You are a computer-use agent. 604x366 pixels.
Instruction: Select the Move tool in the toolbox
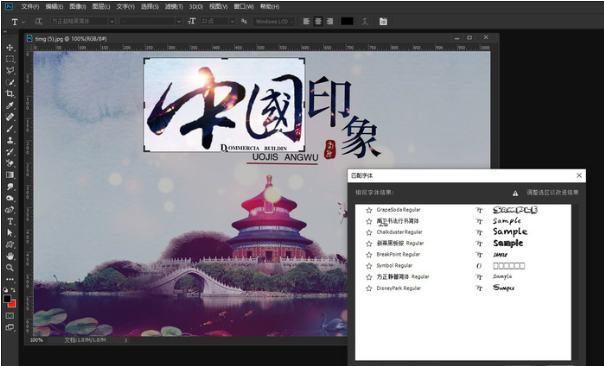(x=10, y=48)
